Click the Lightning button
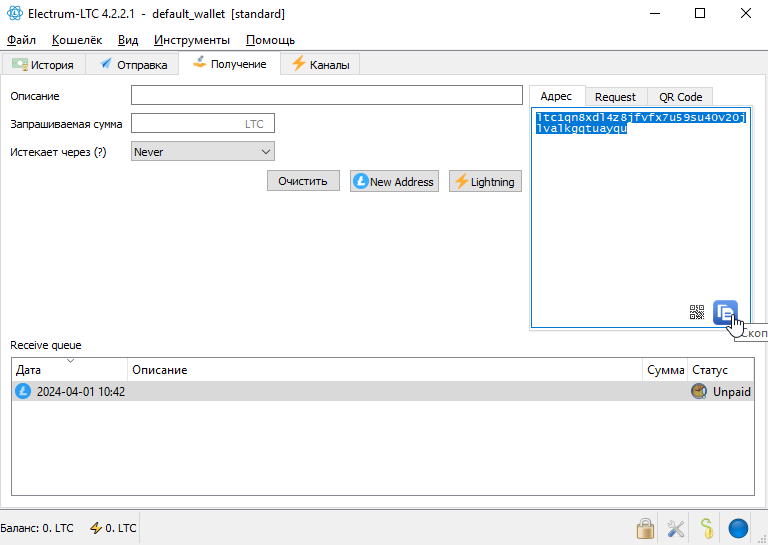768x545 pixels. (x=485, y=182)
